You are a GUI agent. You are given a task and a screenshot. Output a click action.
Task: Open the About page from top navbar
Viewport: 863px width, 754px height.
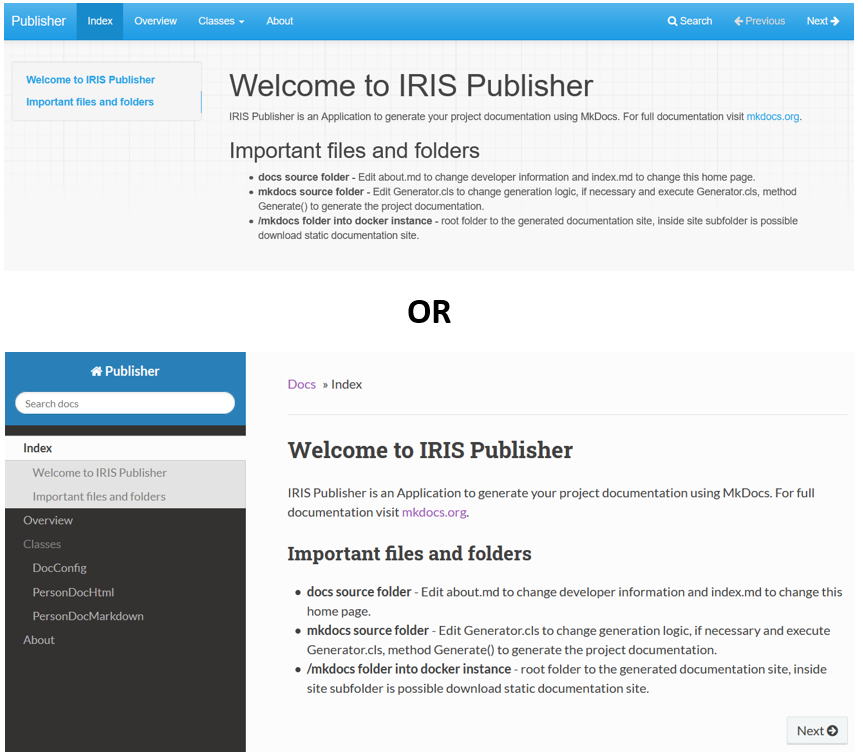(280, 21)
